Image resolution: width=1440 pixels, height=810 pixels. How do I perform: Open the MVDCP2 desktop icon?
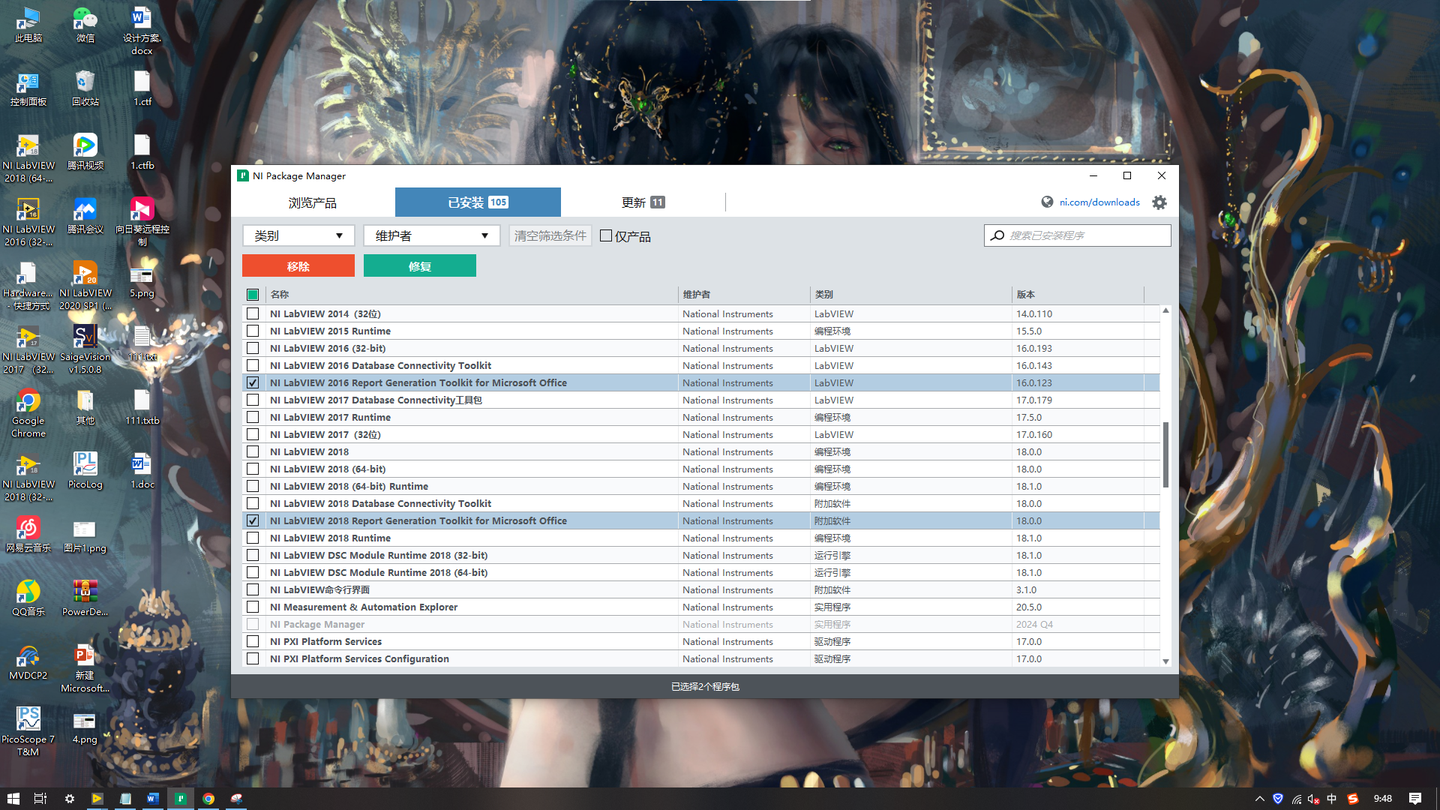pyautogui.click(x=28, y=662)
